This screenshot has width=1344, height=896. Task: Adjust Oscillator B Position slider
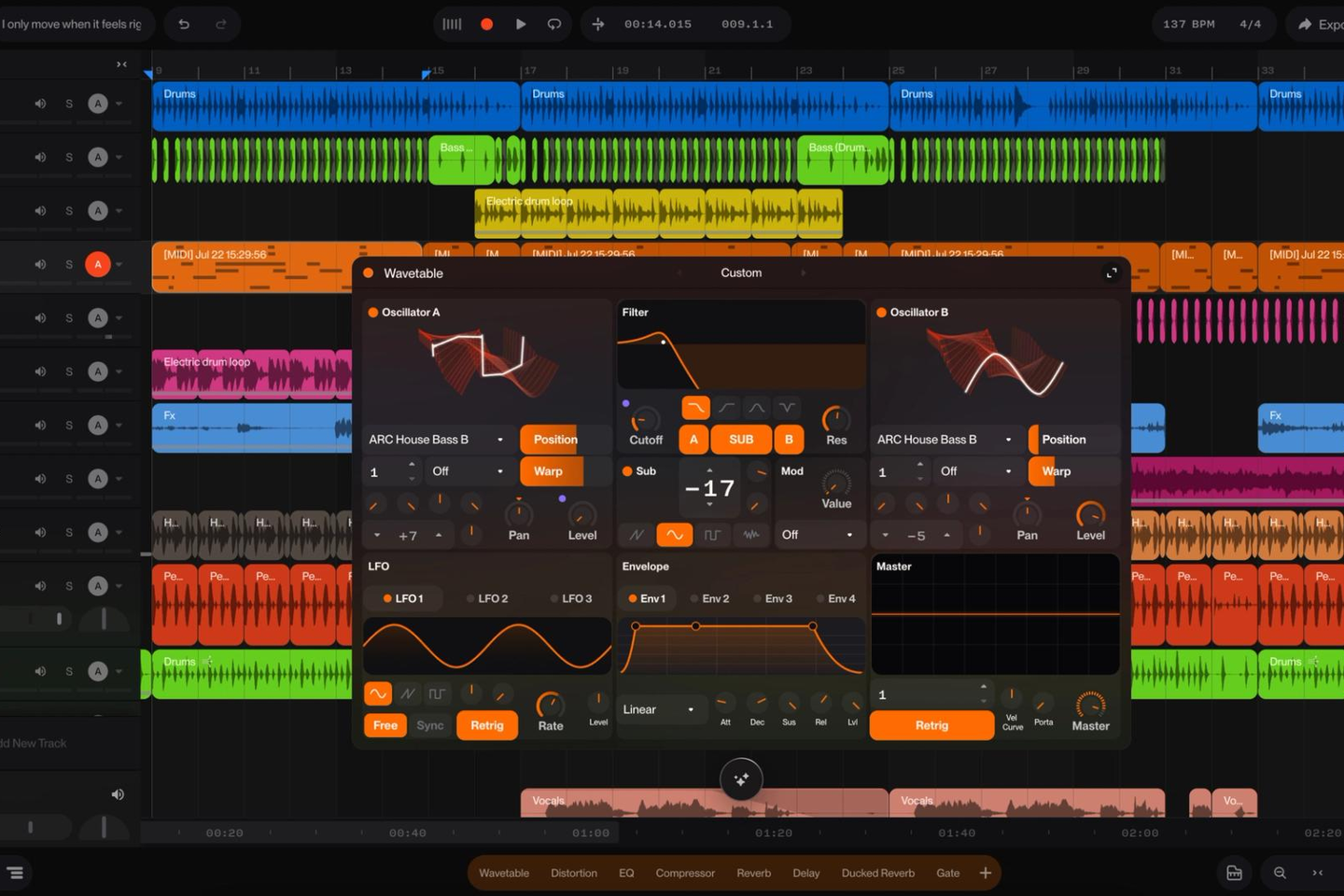click(1073, 440)
